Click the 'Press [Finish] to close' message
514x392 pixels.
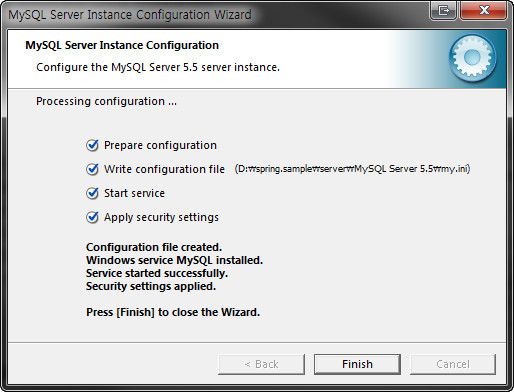point(173,312)
